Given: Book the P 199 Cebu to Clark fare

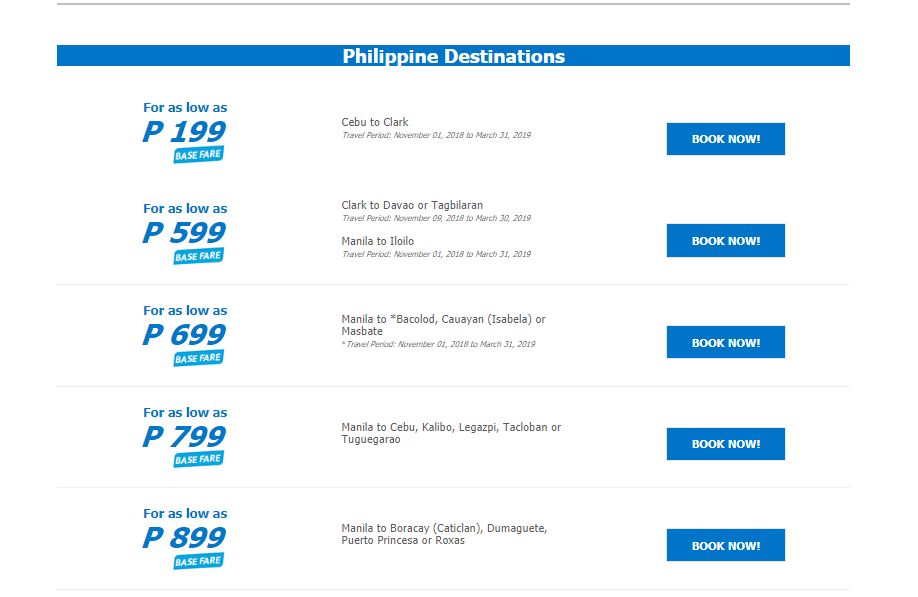Looking at the screenshot, I should click(725, 139).
